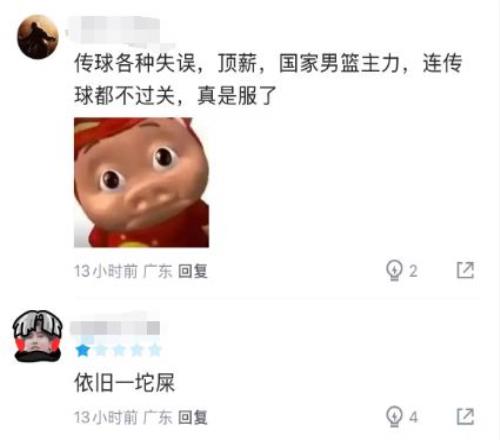Click 回复 under the first comment

tap(193, 271)
